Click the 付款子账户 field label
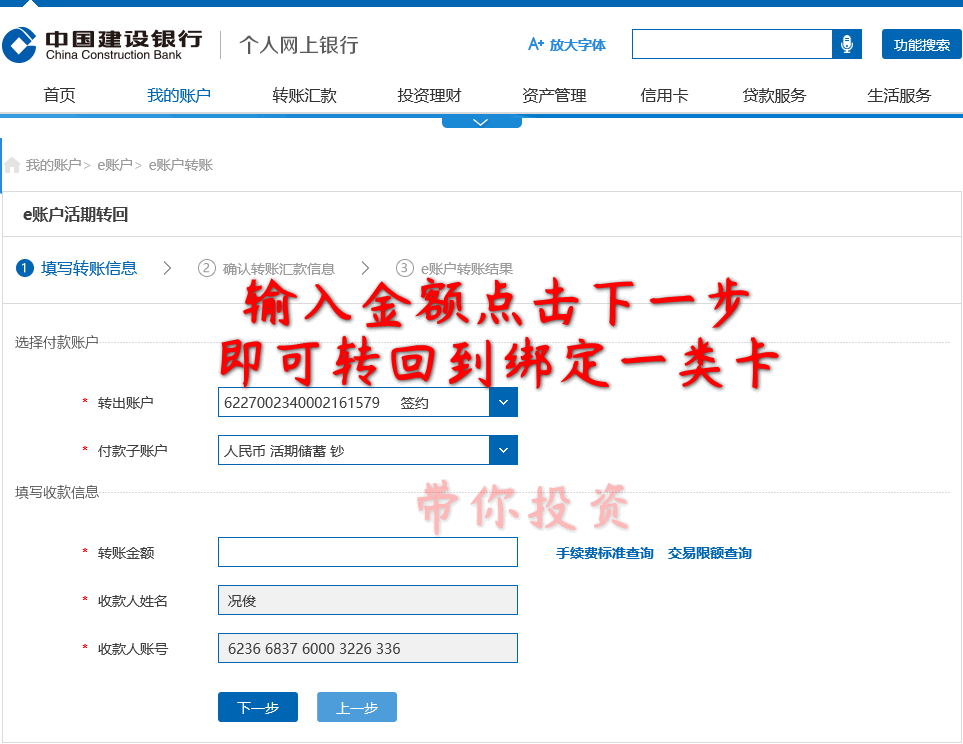The height and width of the screenshot is (744, 963). point(132,450)
